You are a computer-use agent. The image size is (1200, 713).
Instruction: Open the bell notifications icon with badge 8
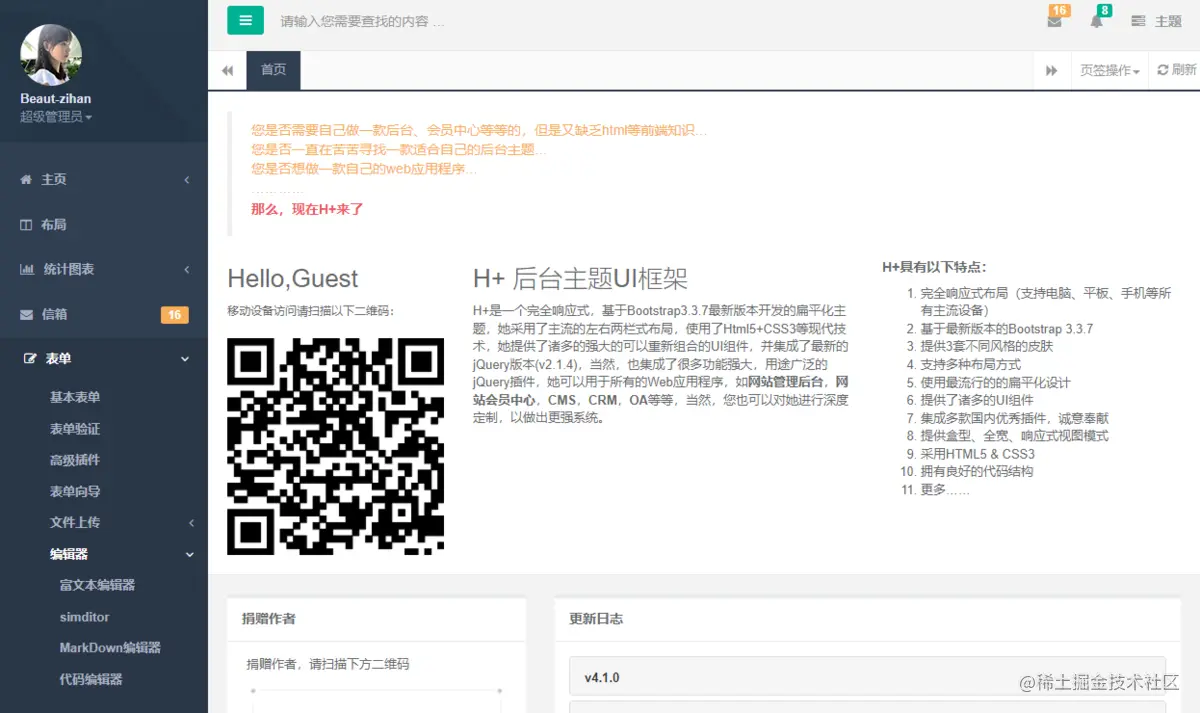click(x=1097, y=20)
